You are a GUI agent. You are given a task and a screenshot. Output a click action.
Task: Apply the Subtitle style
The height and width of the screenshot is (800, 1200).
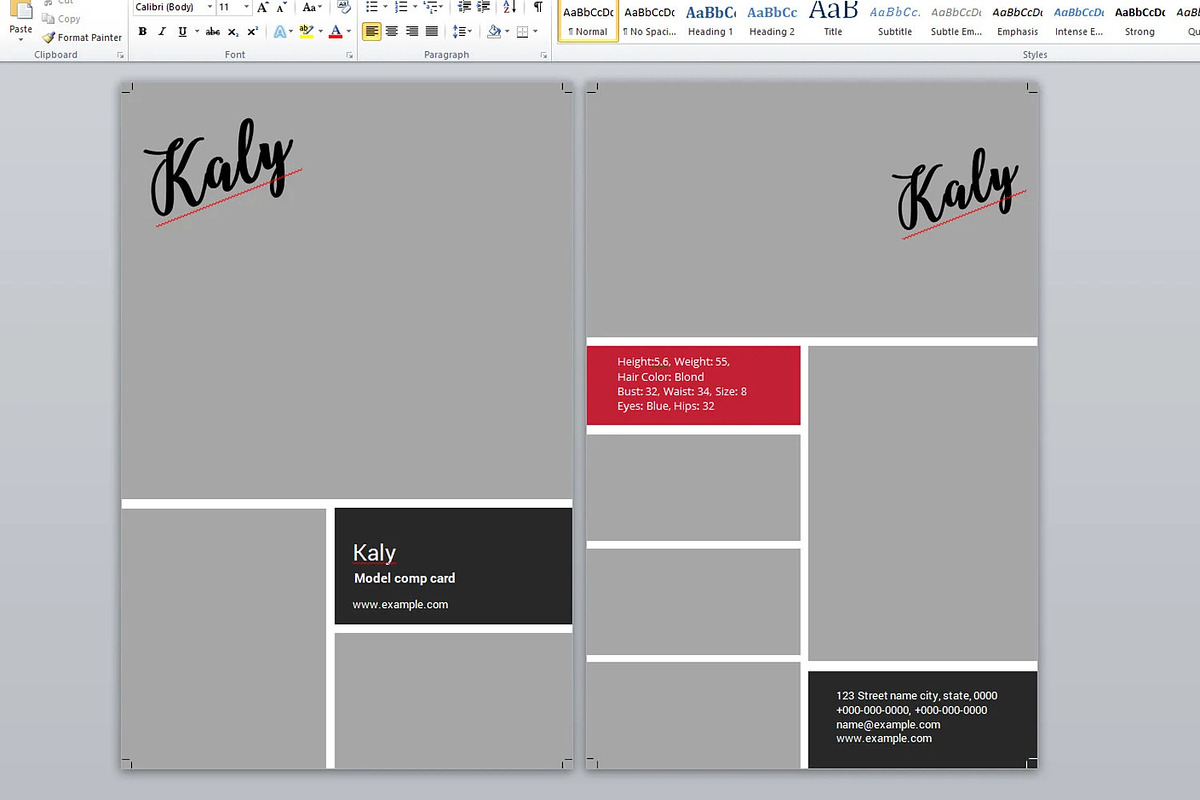click(895, 20)
